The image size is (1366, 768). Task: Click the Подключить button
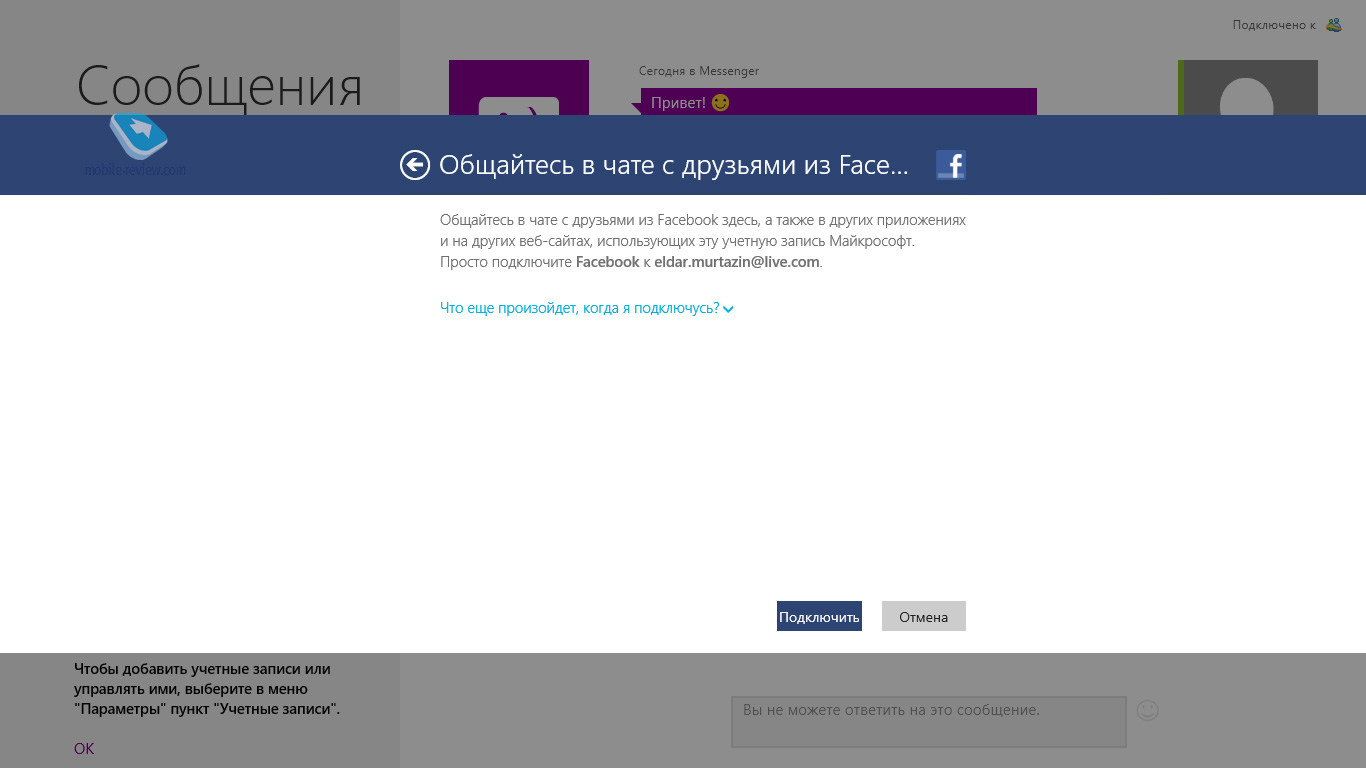(x=819, y=616)
